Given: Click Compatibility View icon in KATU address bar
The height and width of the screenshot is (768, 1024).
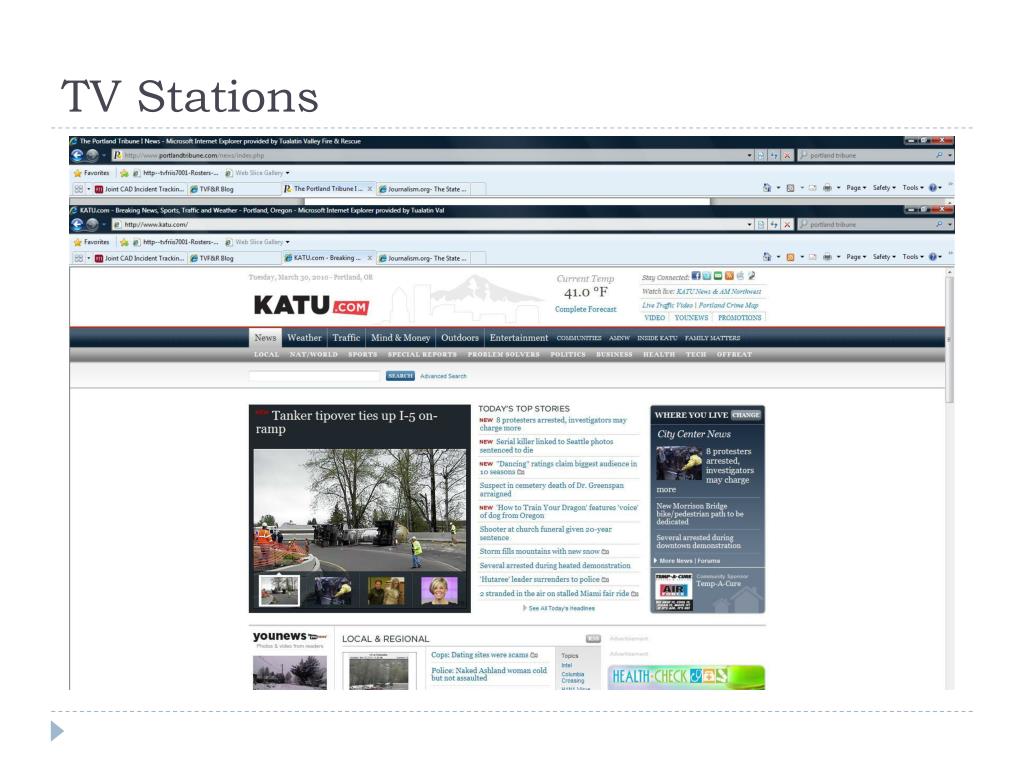Looking at the screenshot, I should pyautogui.click(x=761, y=224).
